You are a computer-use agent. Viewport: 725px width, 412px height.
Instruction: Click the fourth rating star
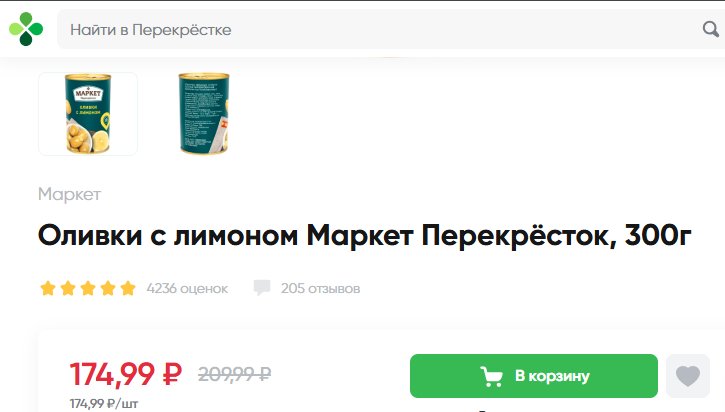pos(108,288)
